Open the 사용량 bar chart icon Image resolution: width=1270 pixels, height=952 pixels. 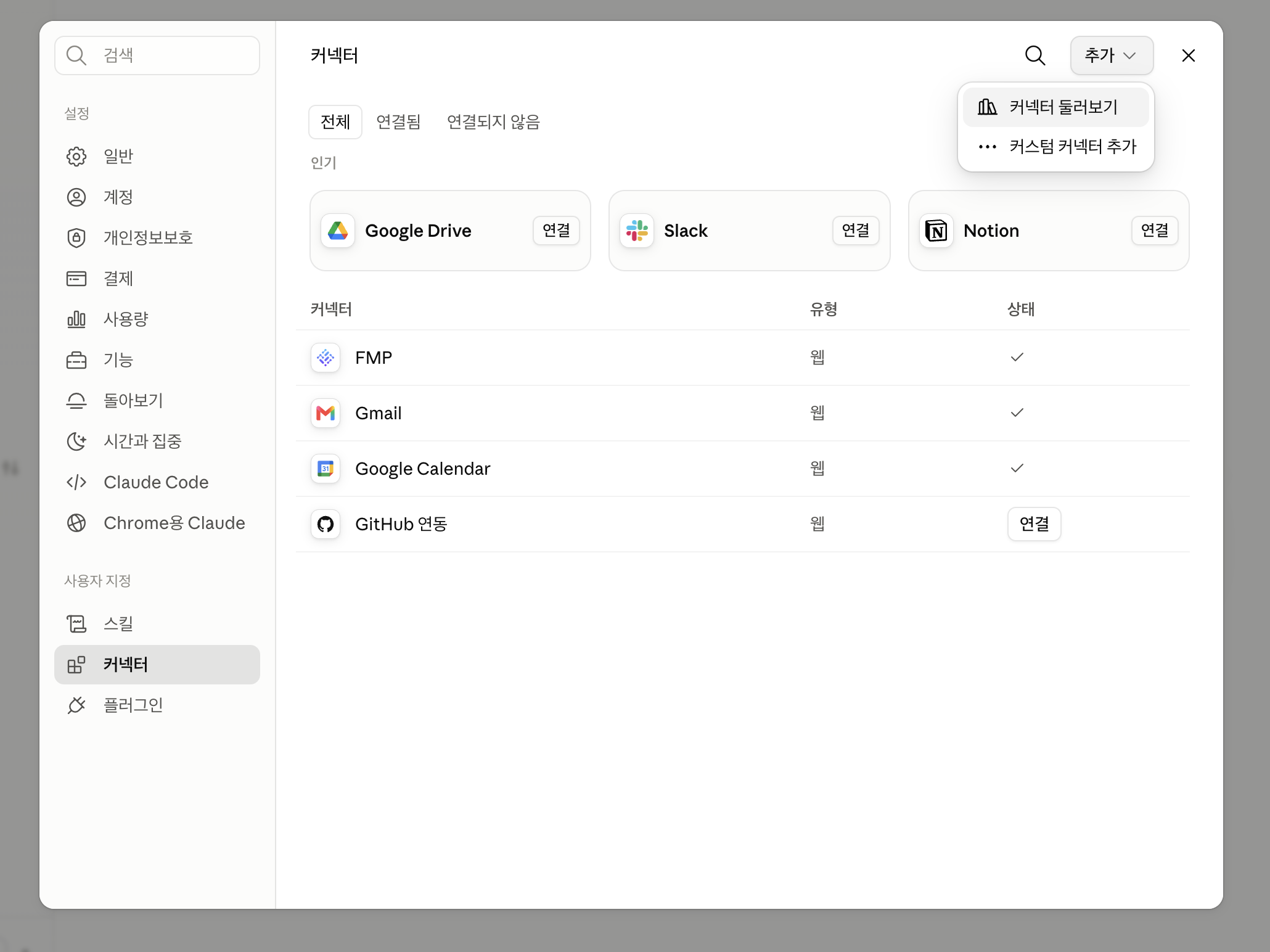click(76, 319)
